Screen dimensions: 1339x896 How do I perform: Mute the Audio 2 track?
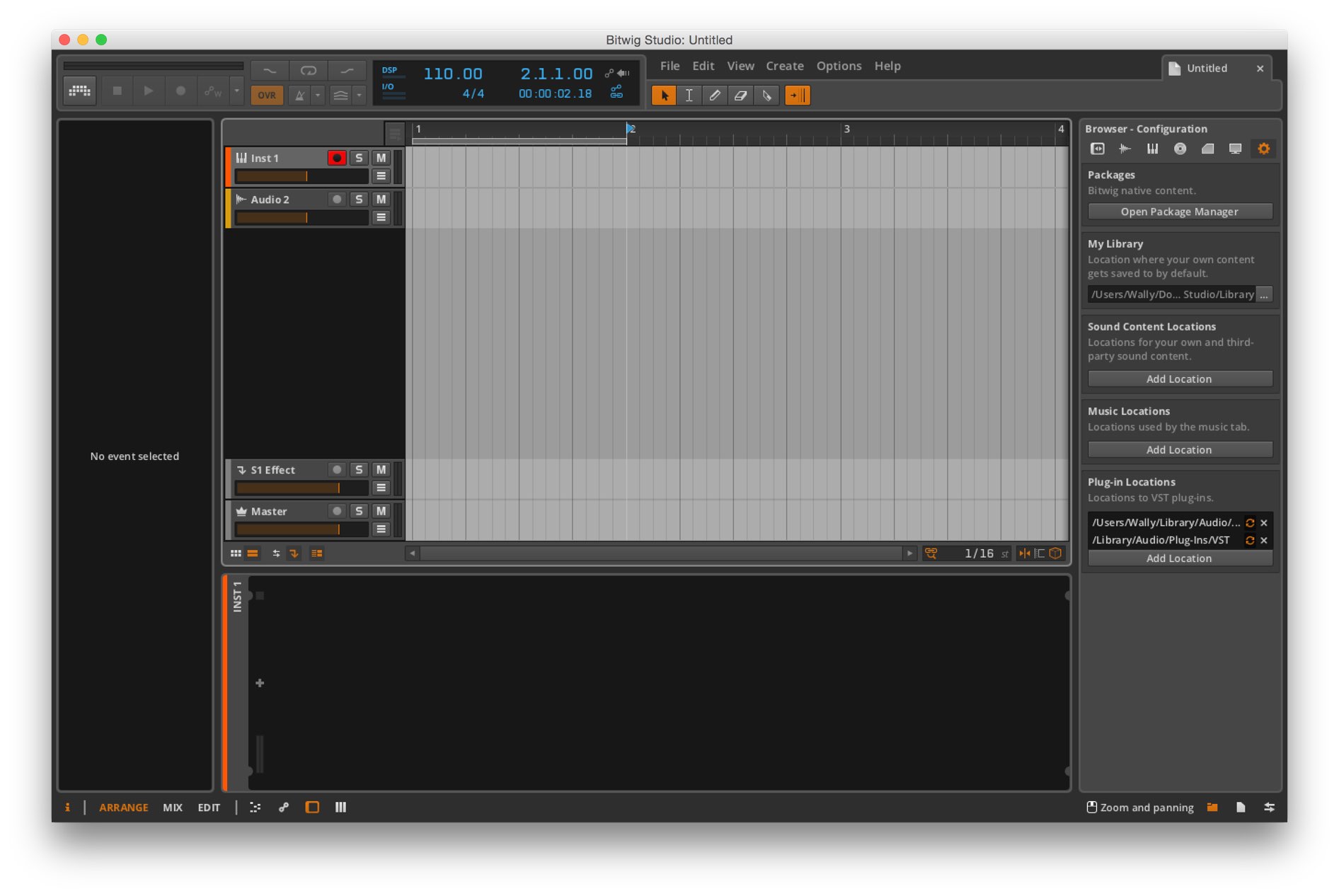[x=381, y=200]
